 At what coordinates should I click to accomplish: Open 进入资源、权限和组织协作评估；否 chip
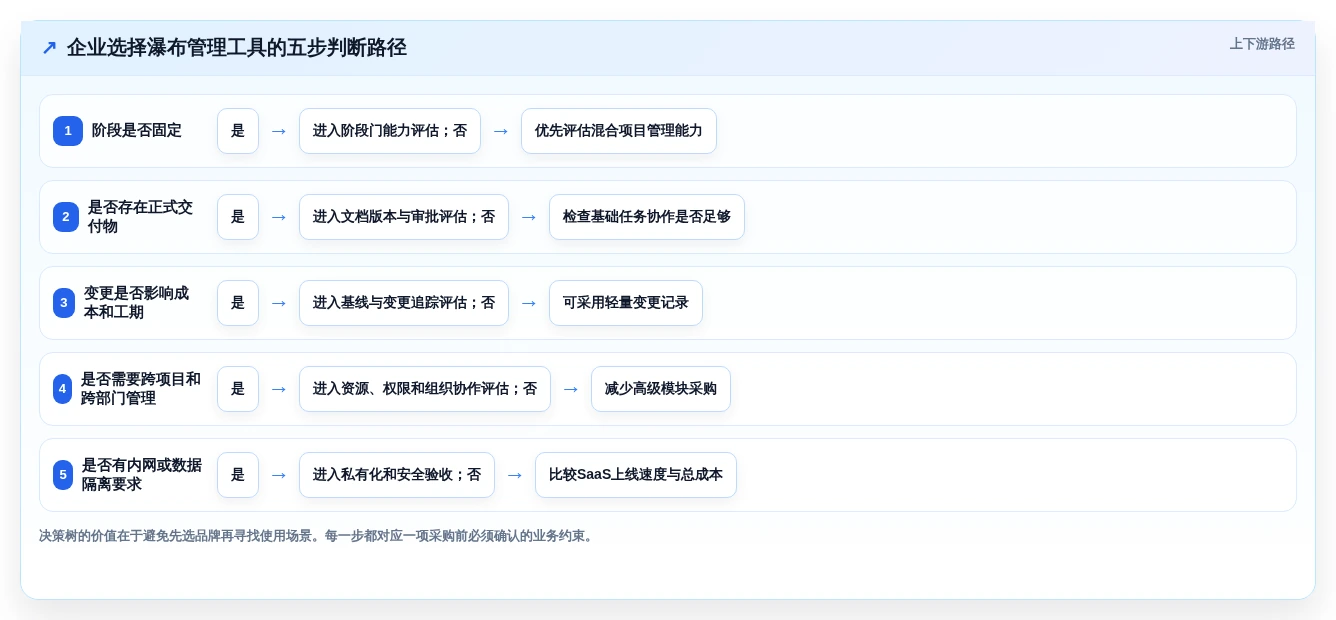click(x=425, y=389)
